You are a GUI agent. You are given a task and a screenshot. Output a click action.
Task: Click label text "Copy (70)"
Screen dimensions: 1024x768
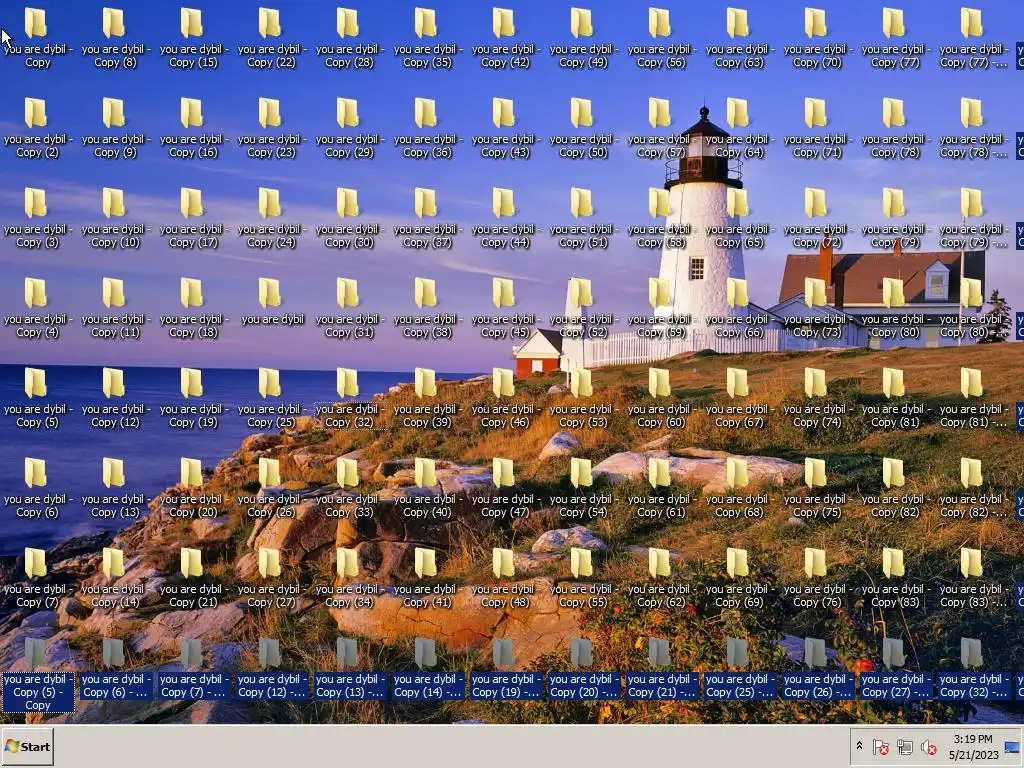pos(817,63)
